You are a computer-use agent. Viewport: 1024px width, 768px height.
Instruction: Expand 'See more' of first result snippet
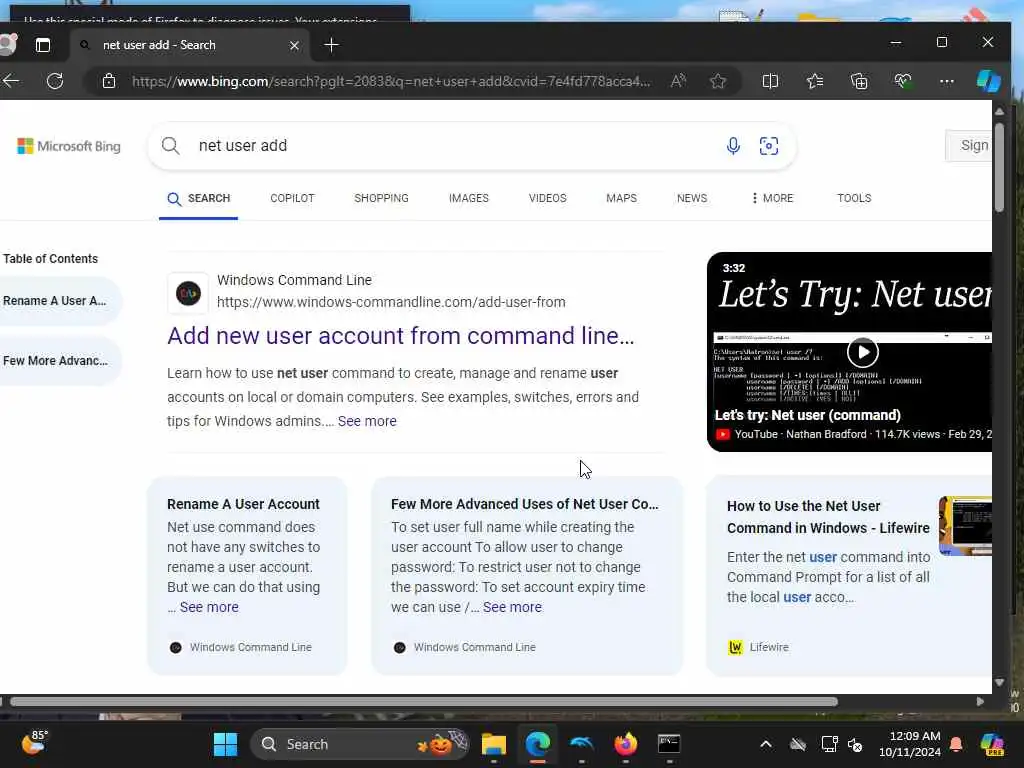click(367, 421)
